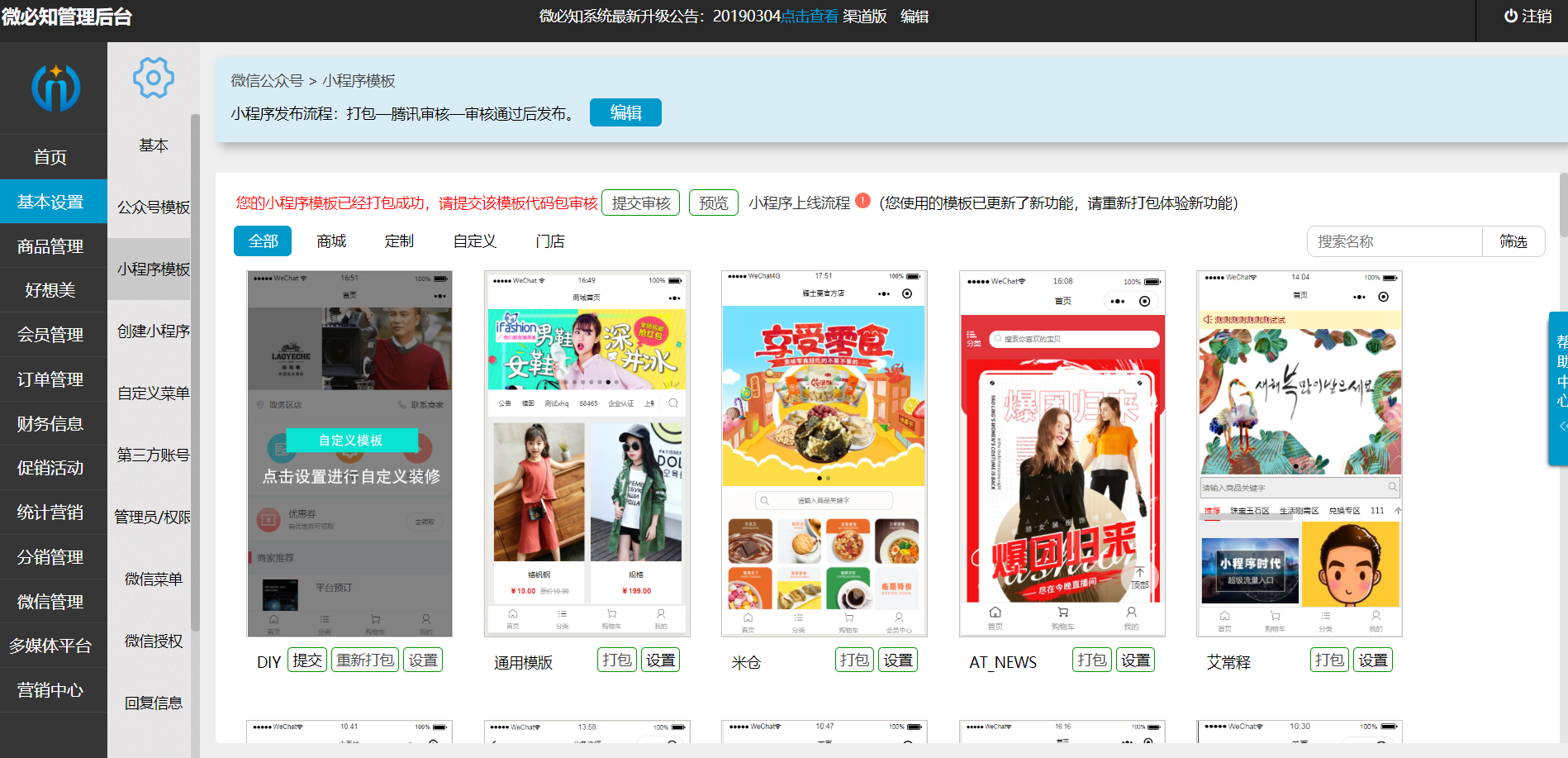Select 创建小程序 in the submenu
The width and height of the screenshot is (1568, 758).
pos(153,331)
